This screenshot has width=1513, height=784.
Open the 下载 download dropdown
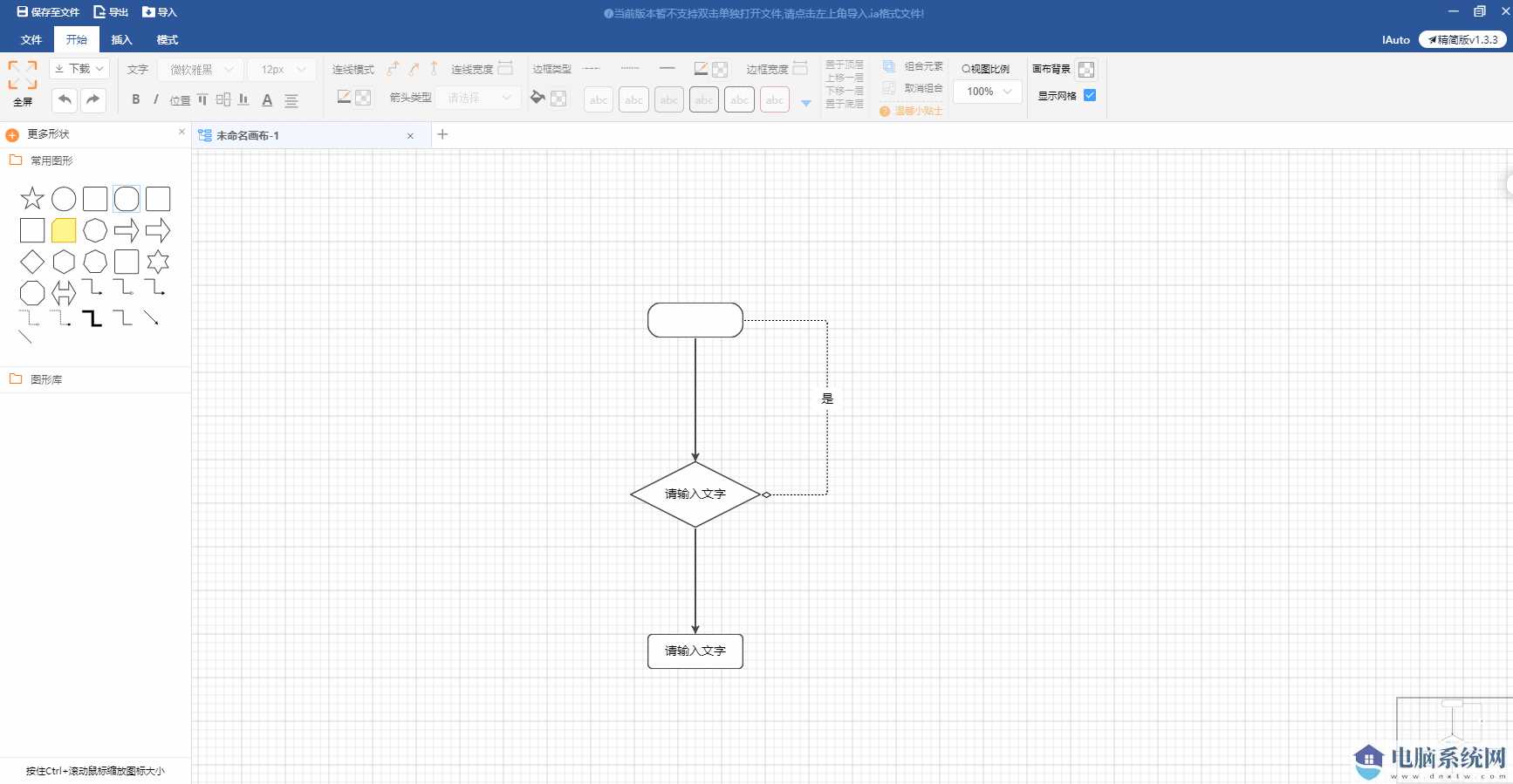tap(79, 68)
